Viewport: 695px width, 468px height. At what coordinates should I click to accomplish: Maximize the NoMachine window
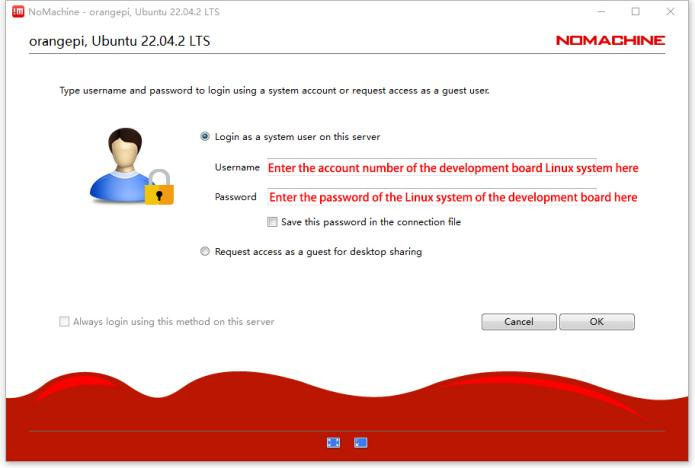click(x=636, y=11)
